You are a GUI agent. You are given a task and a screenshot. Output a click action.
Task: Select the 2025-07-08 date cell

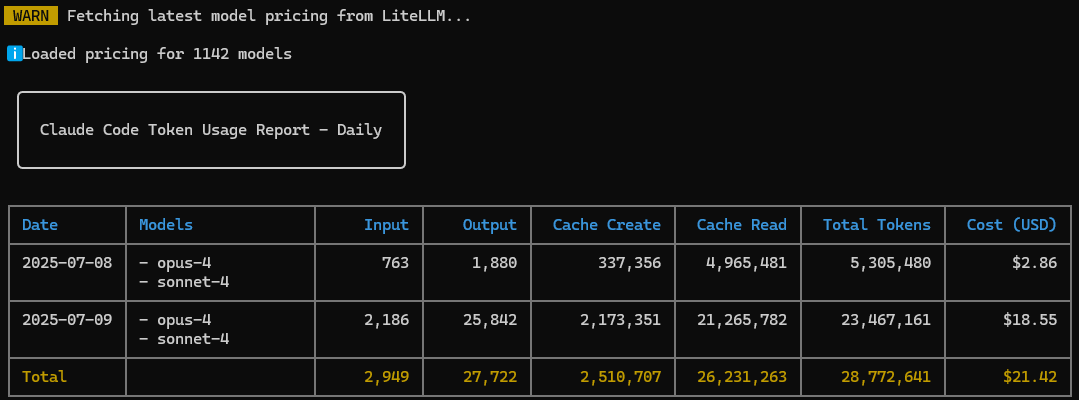[67, 262]
